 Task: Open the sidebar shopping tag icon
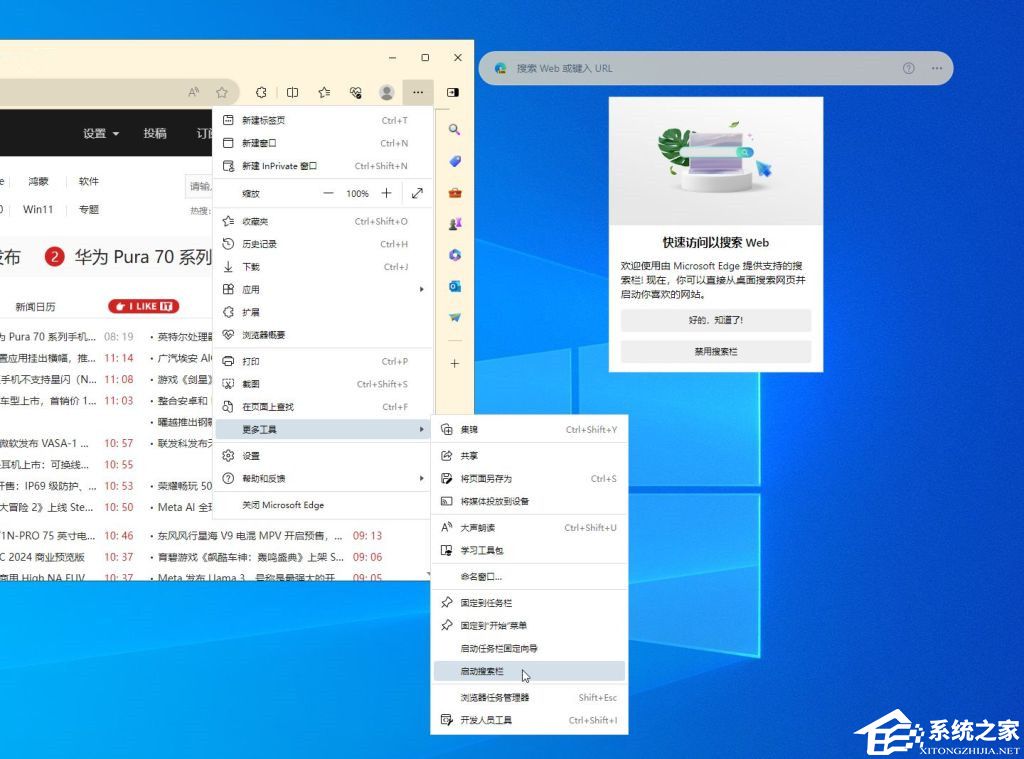point(455,161)
